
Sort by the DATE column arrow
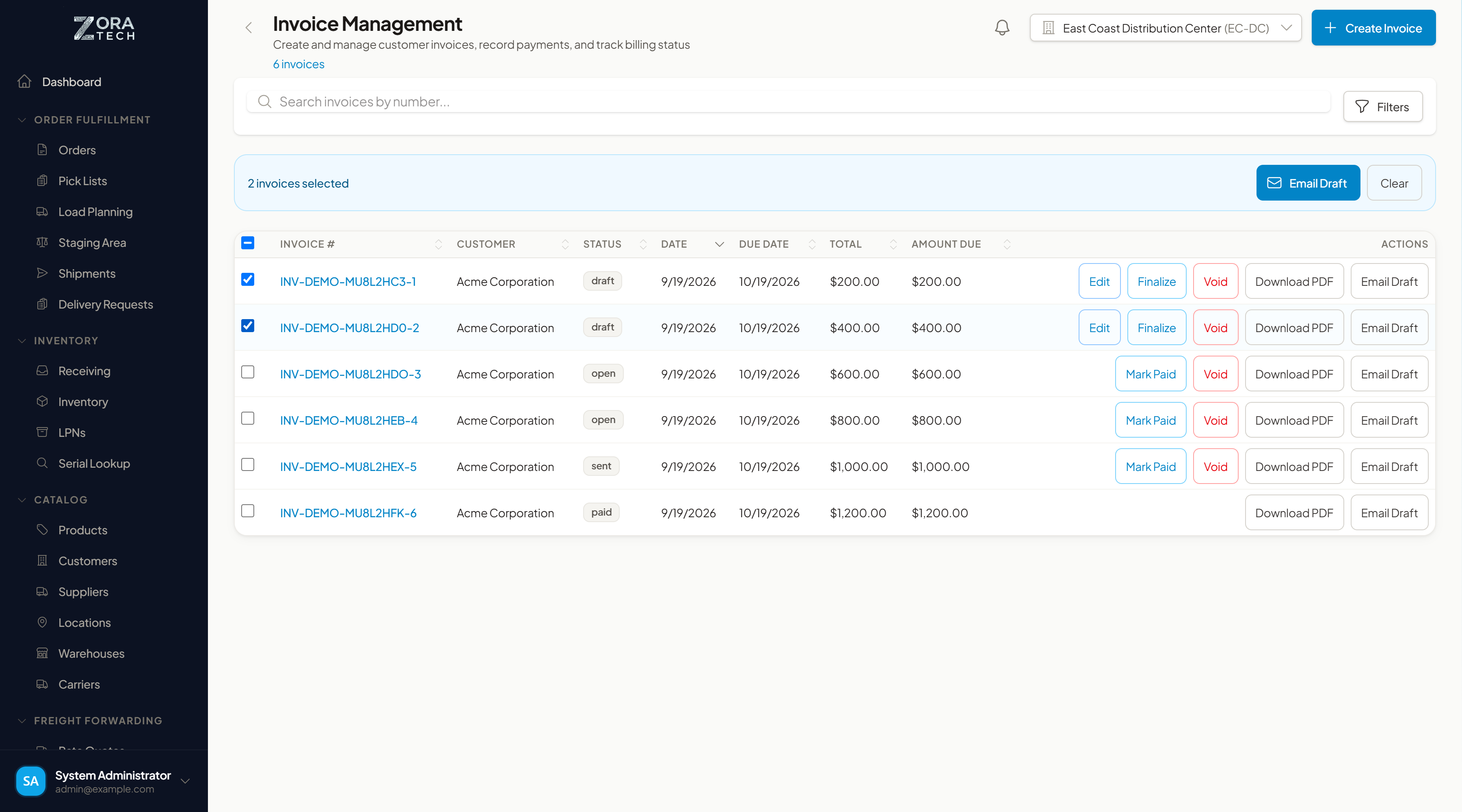pos(719,244)
